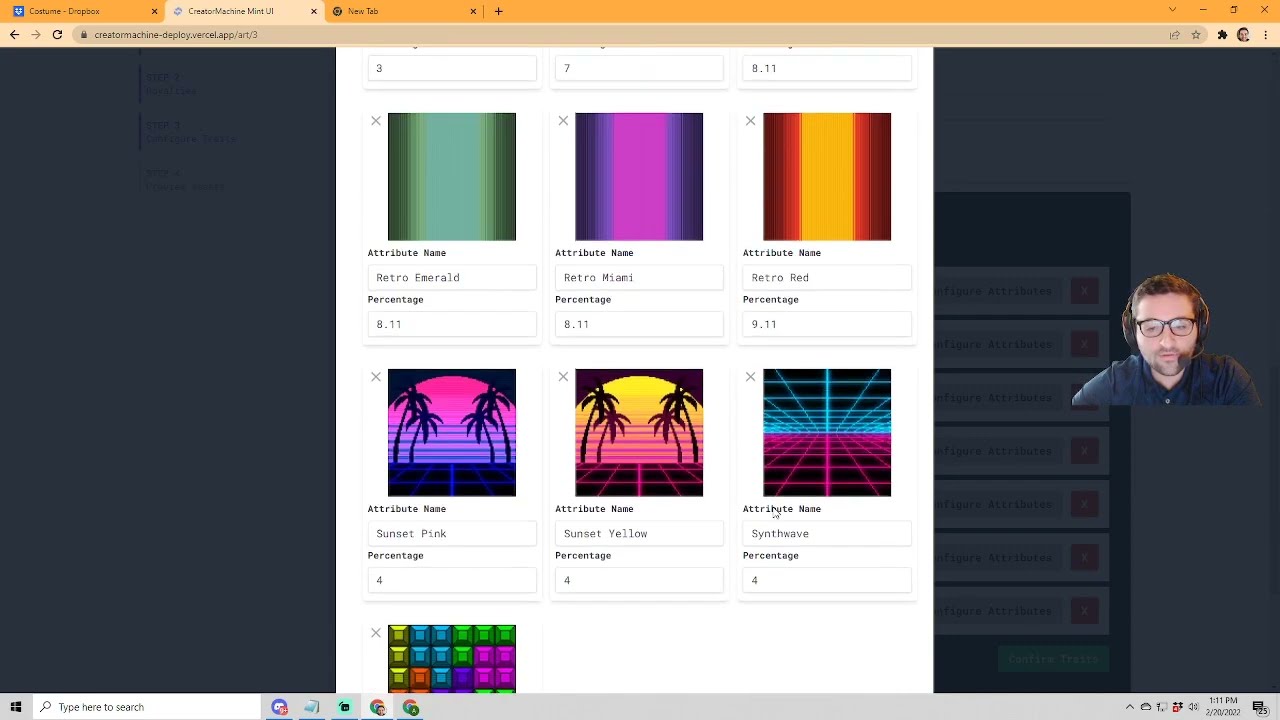Open OneDrive cloud tray icon
The width and height of the screenshot is (1280, 720).
click(x=1146, y=707)
